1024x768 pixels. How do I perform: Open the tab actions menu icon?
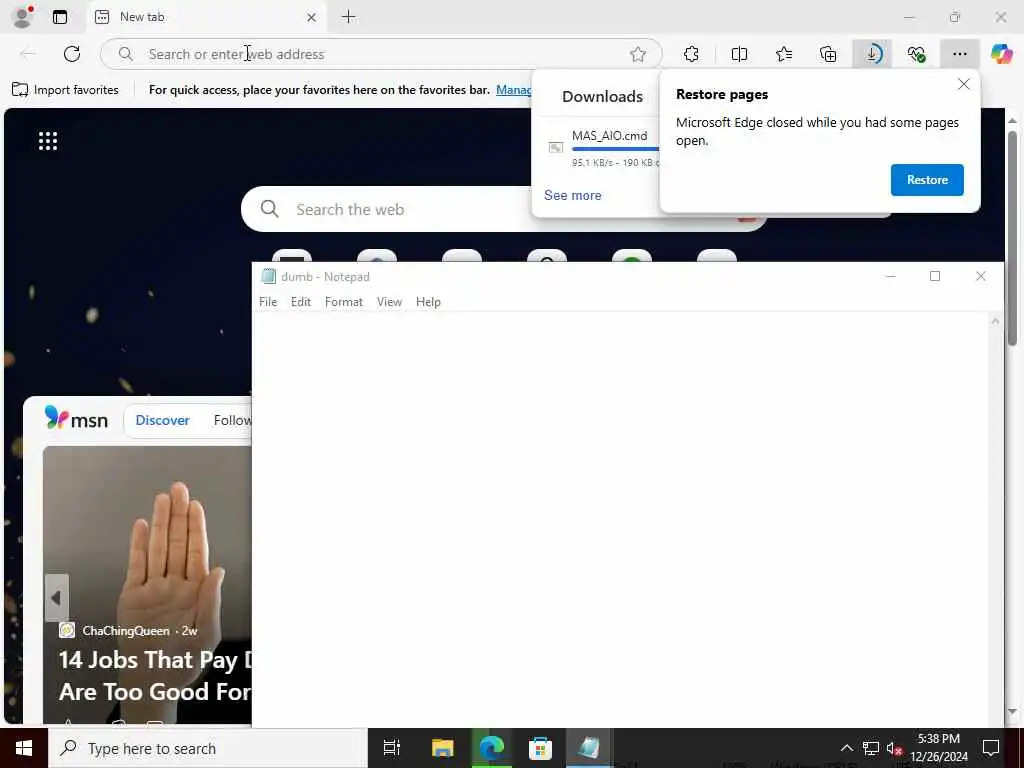point(60,17)
